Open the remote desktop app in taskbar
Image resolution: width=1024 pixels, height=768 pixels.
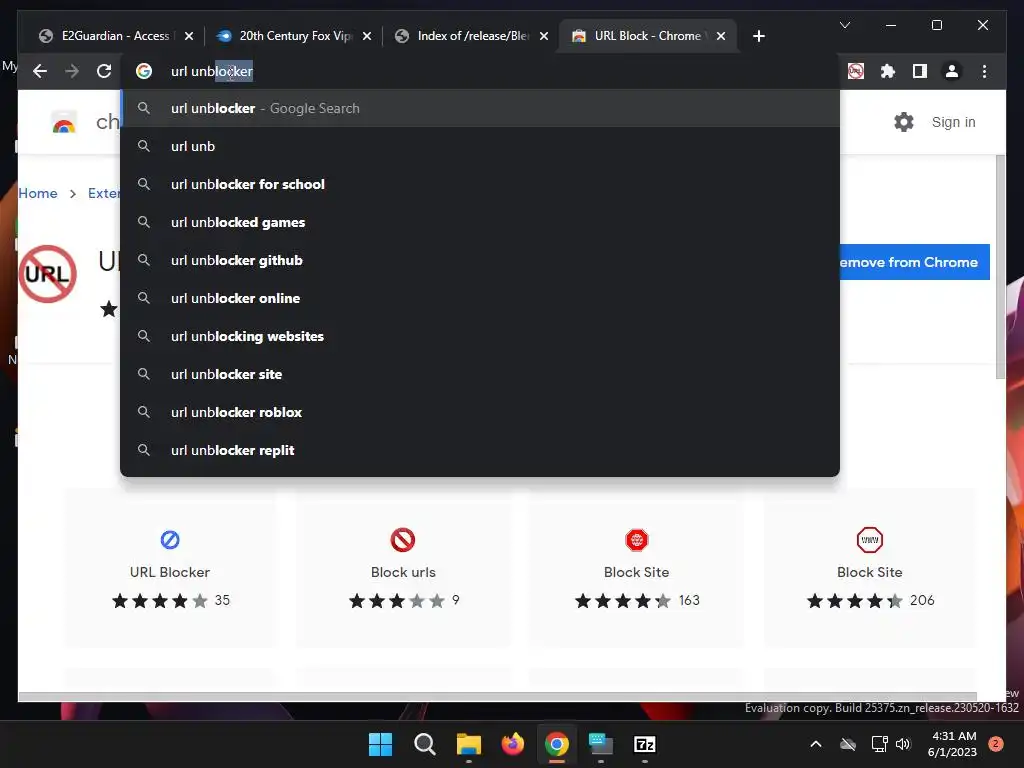tap(601, 744)
